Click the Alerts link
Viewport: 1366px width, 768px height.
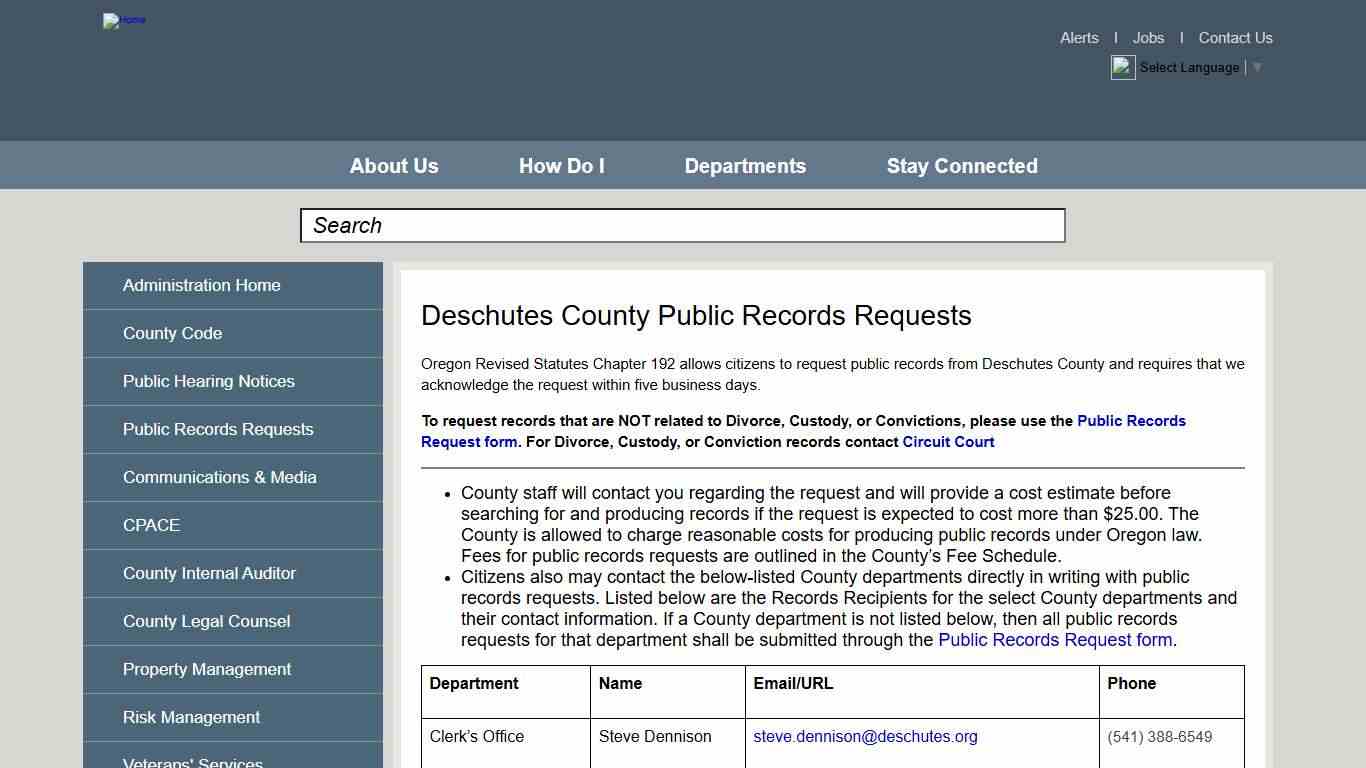[x=1078, y=38]
